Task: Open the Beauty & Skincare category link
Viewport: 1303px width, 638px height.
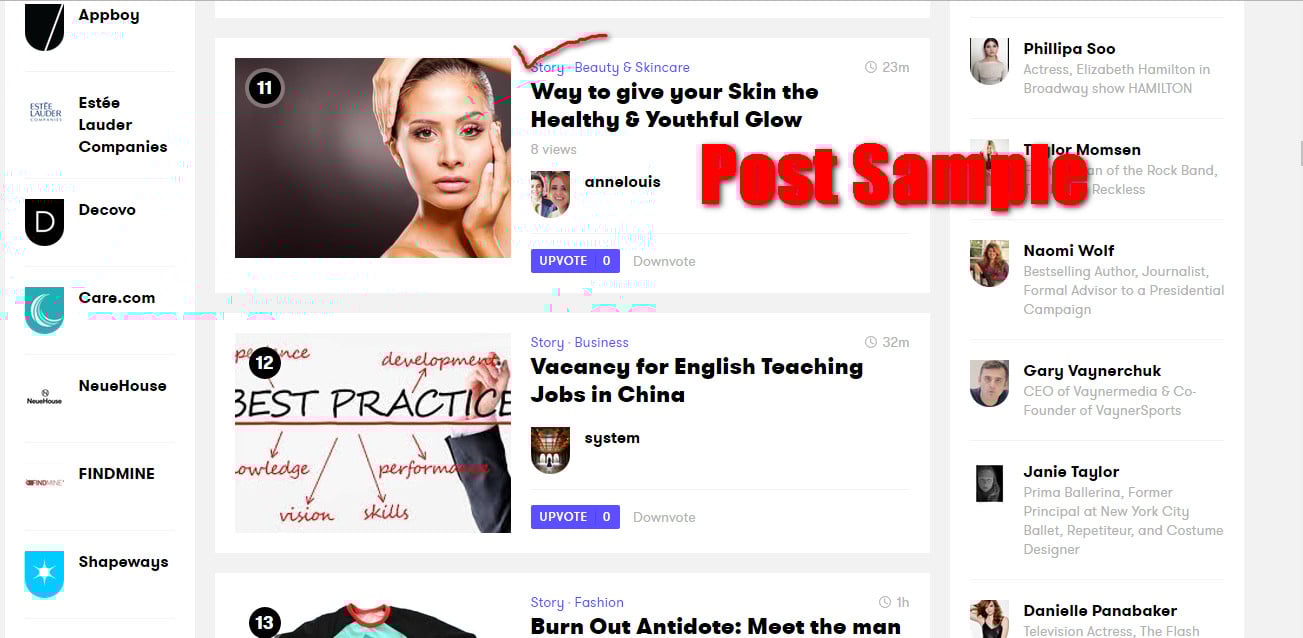Action: [x=632, y=67]
